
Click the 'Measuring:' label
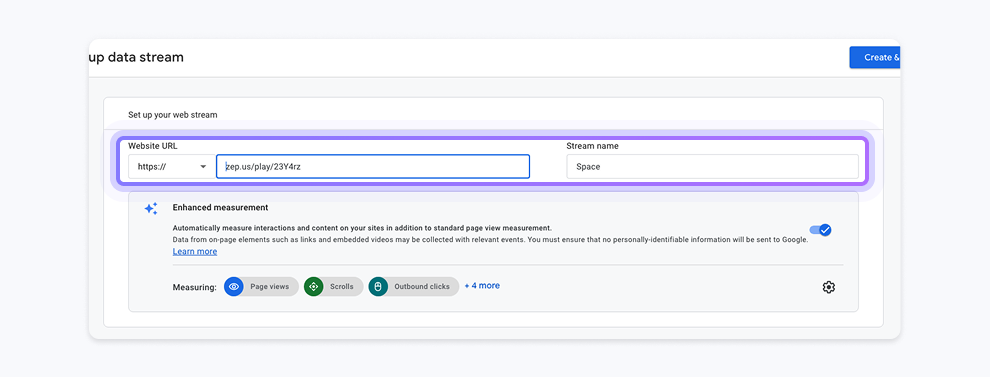point(194,287)
